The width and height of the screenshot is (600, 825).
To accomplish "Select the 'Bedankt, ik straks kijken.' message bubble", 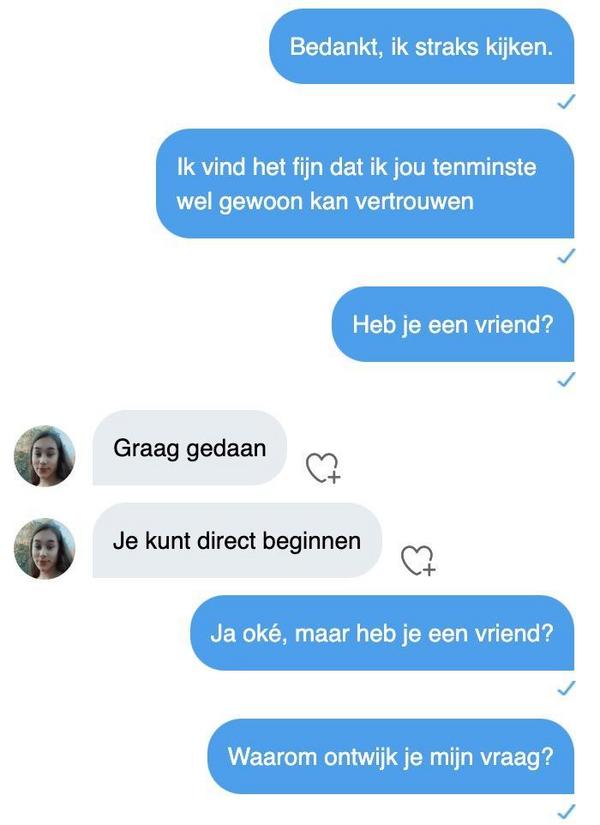I will [422, 46].
